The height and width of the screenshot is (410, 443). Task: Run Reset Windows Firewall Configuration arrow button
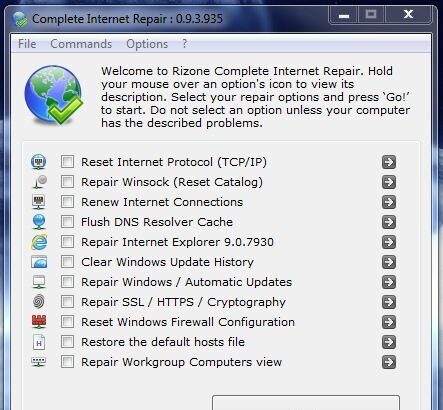coord(389,322)
